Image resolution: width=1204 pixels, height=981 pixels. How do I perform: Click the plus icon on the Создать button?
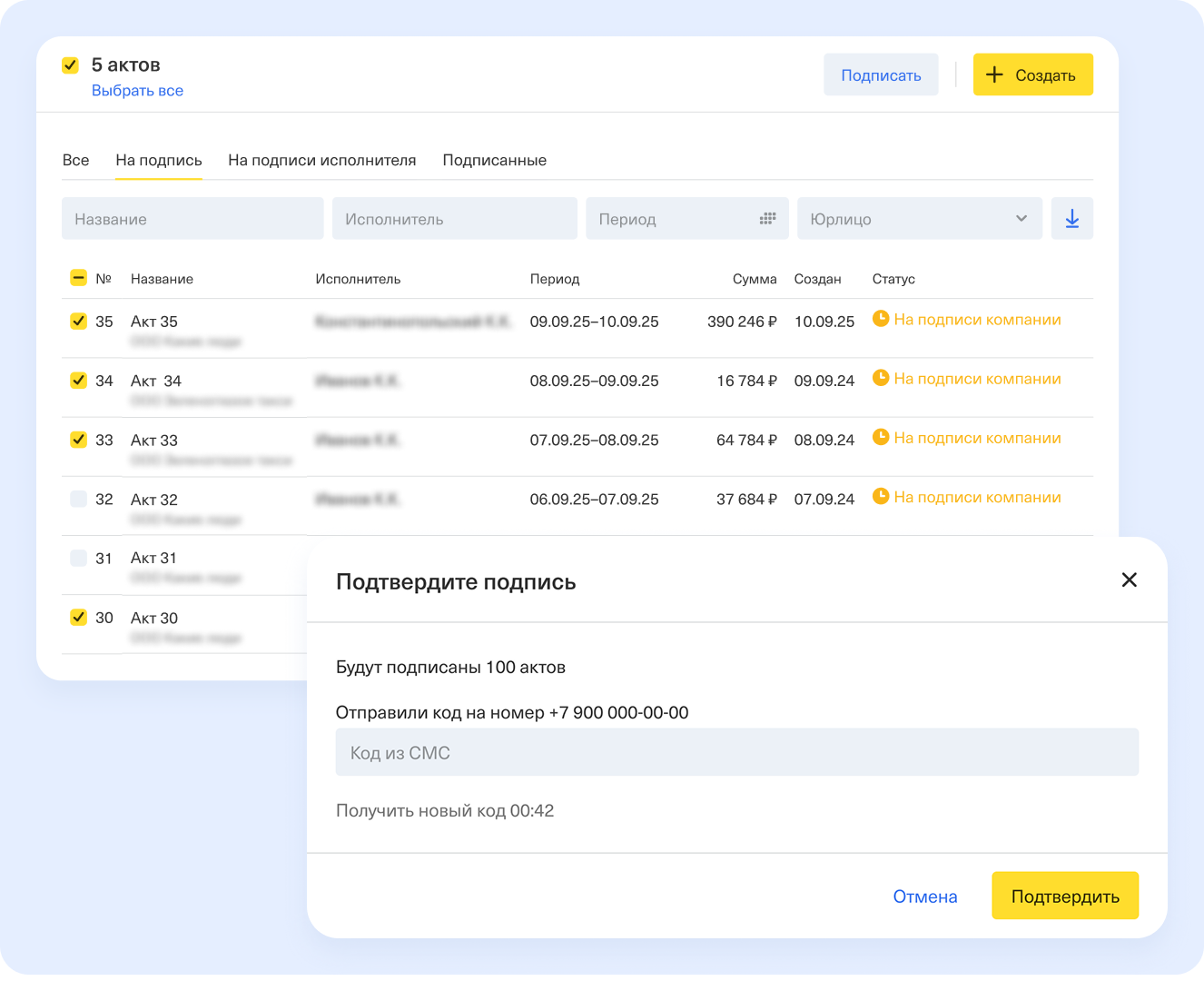coord(995,74)
